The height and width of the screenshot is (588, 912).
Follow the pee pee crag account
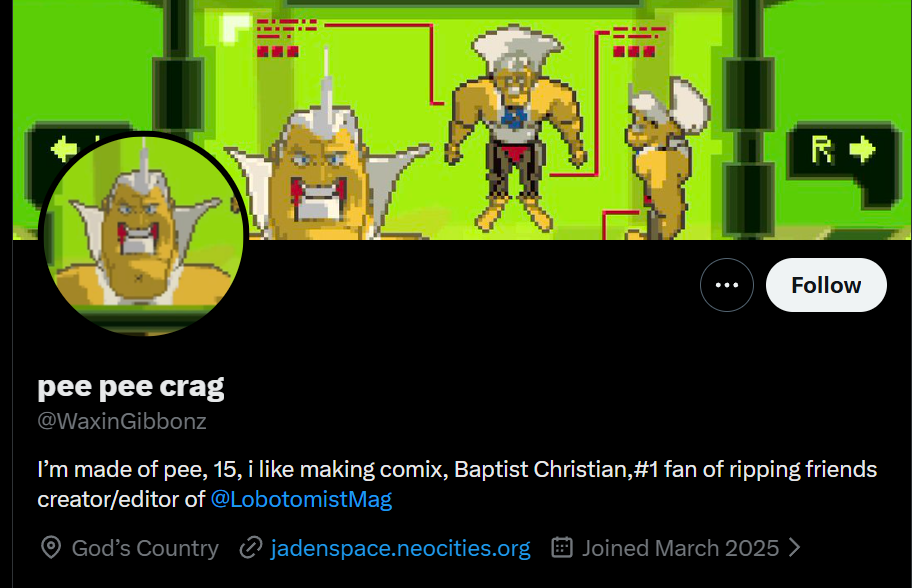coord(826,285)
